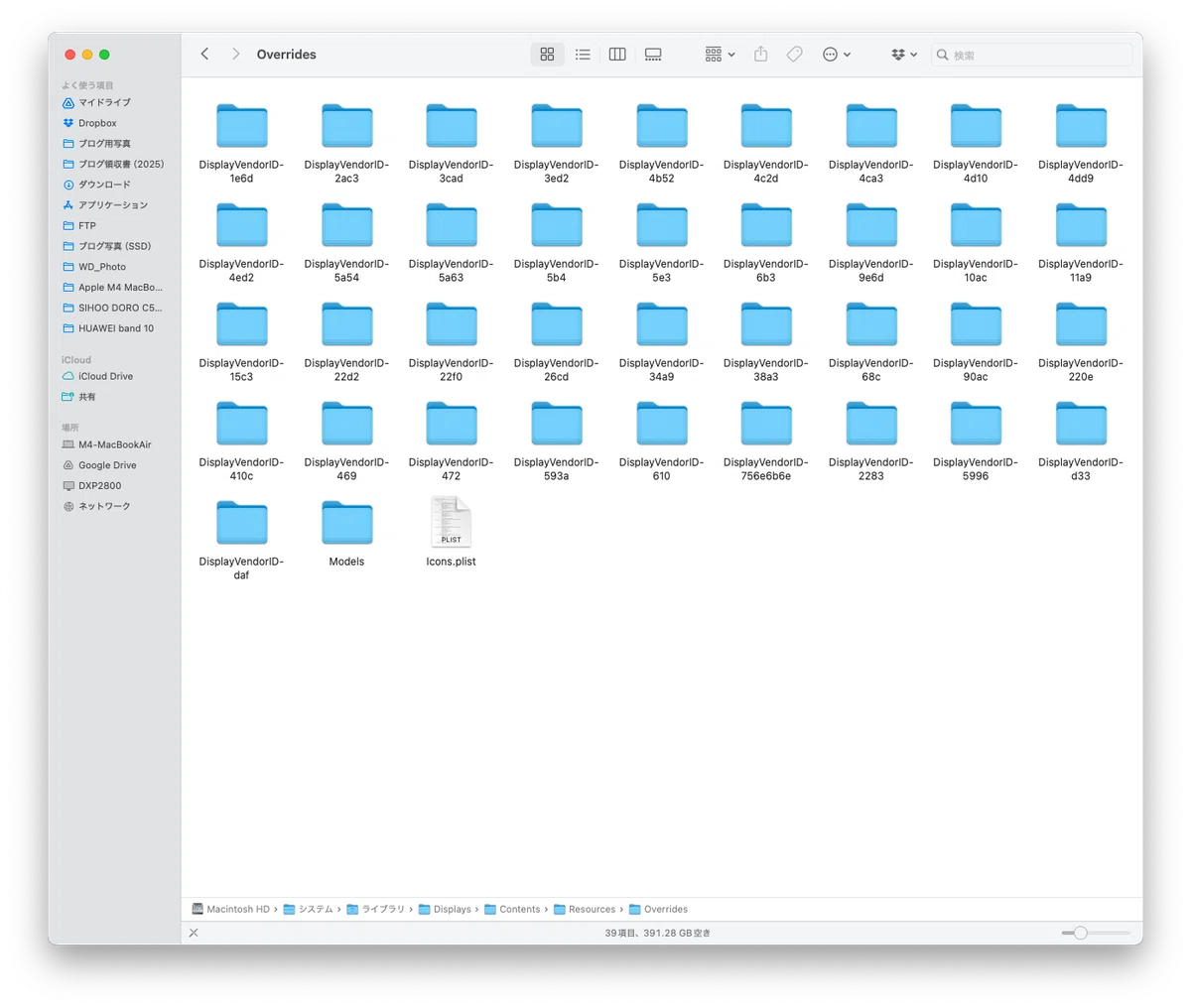The image size is (1191, 1008).
Task: Open the action ellipsis menu
Action: [837, 55]
